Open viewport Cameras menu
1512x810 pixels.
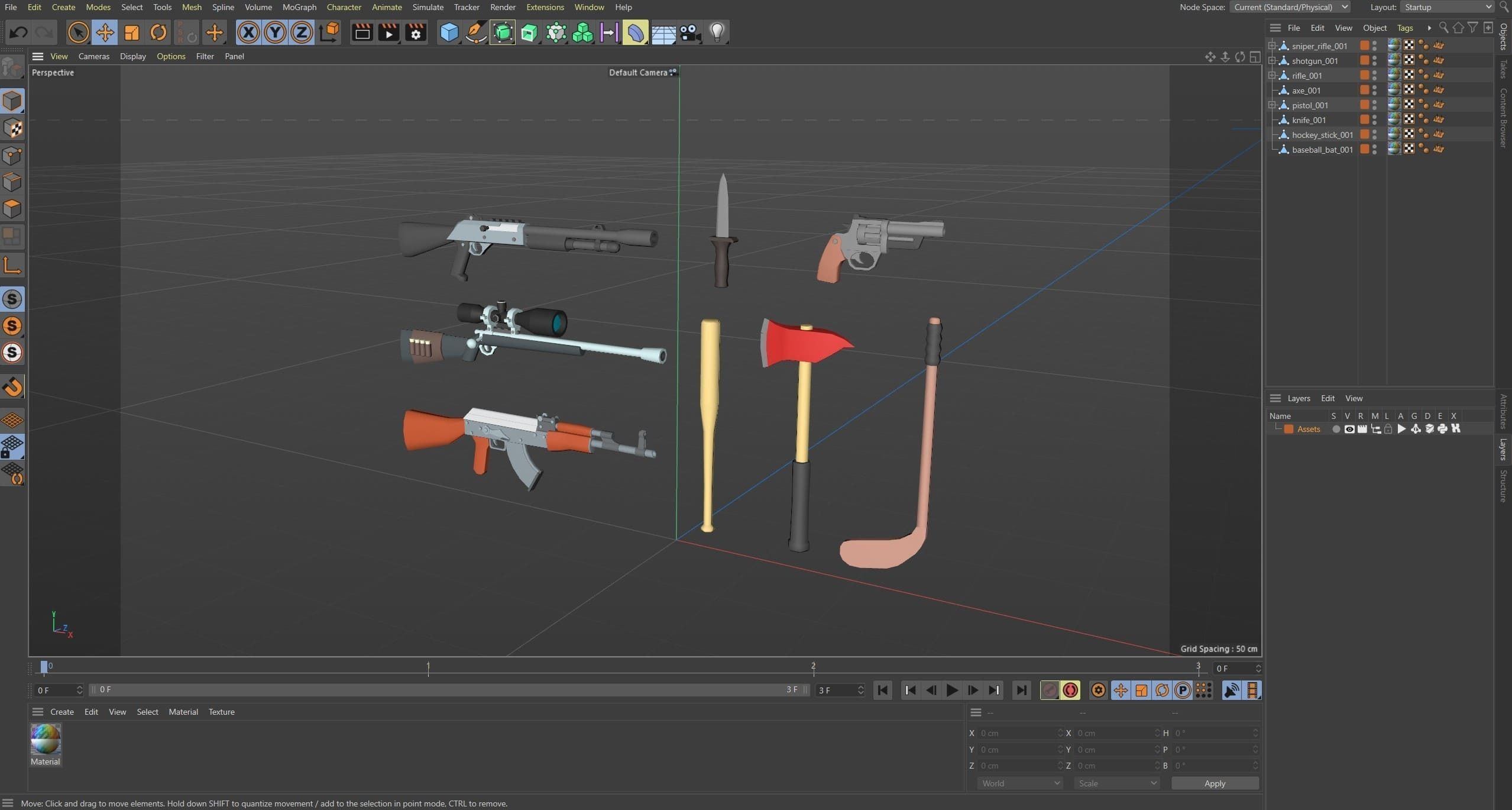tap(93, 56)
